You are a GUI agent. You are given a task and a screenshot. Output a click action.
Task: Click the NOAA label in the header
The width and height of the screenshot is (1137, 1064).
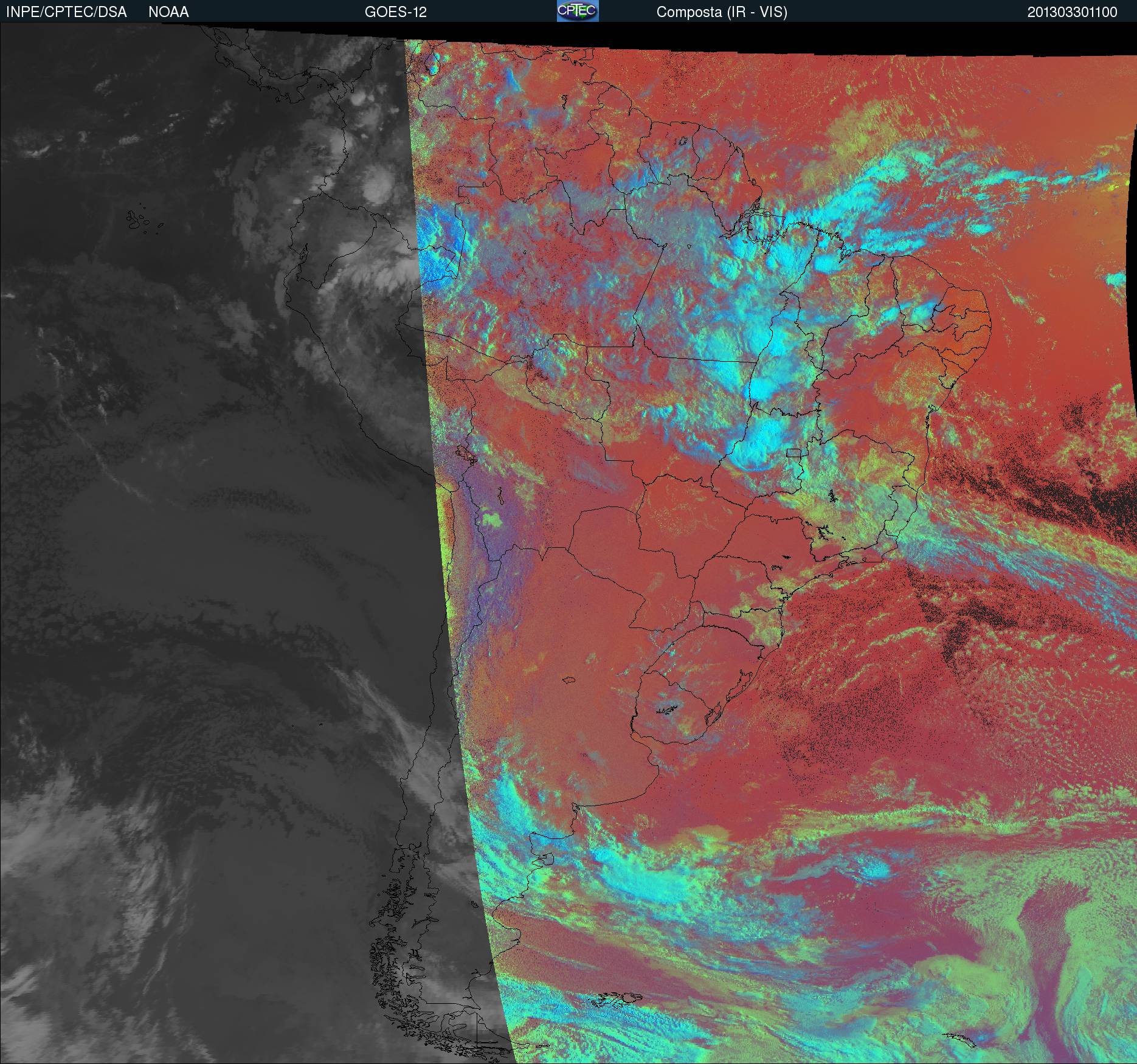[x=168, y=12]
